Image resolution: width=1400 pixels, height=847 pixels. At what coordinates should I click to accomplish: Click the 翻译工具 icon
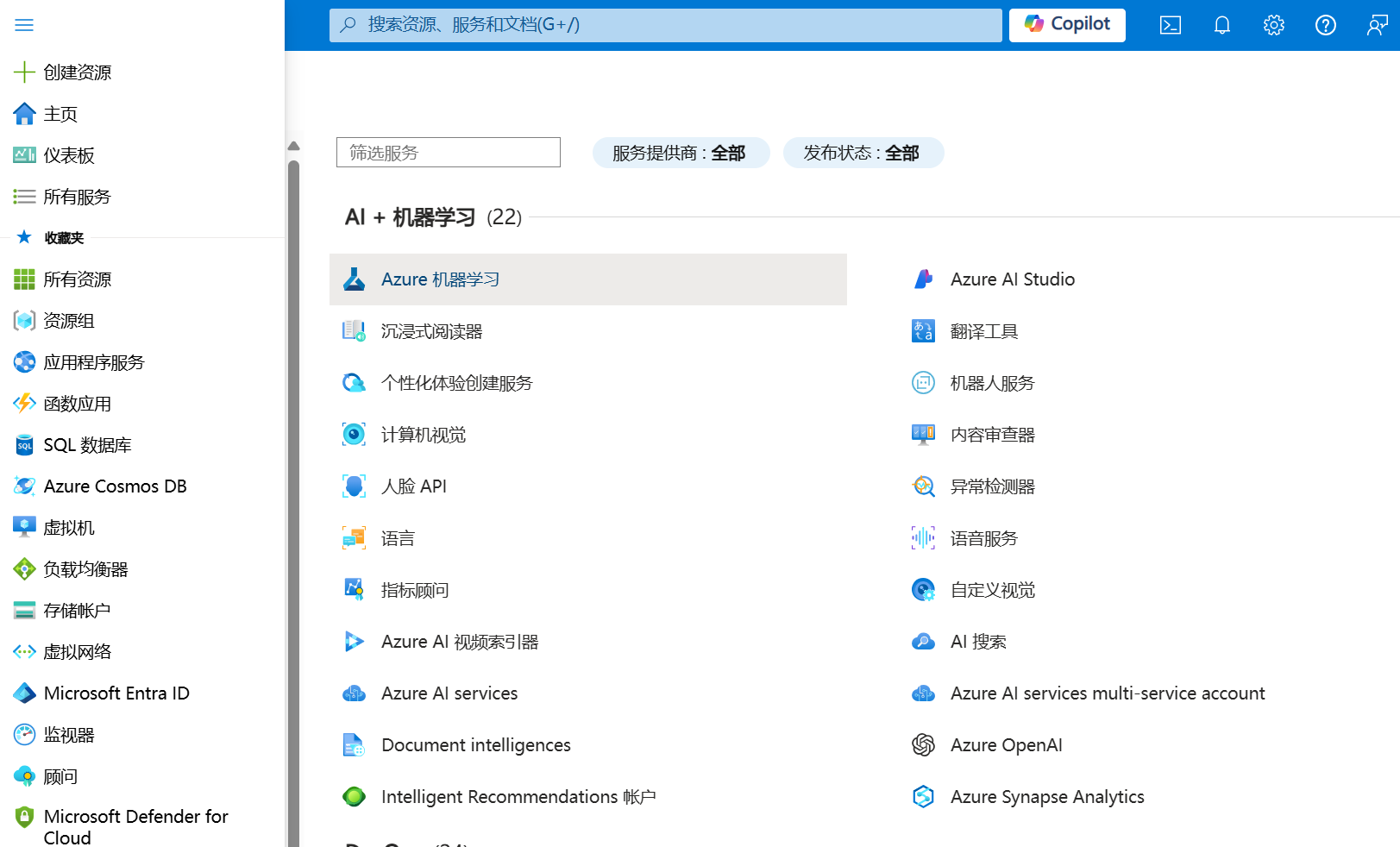[923, 331]
